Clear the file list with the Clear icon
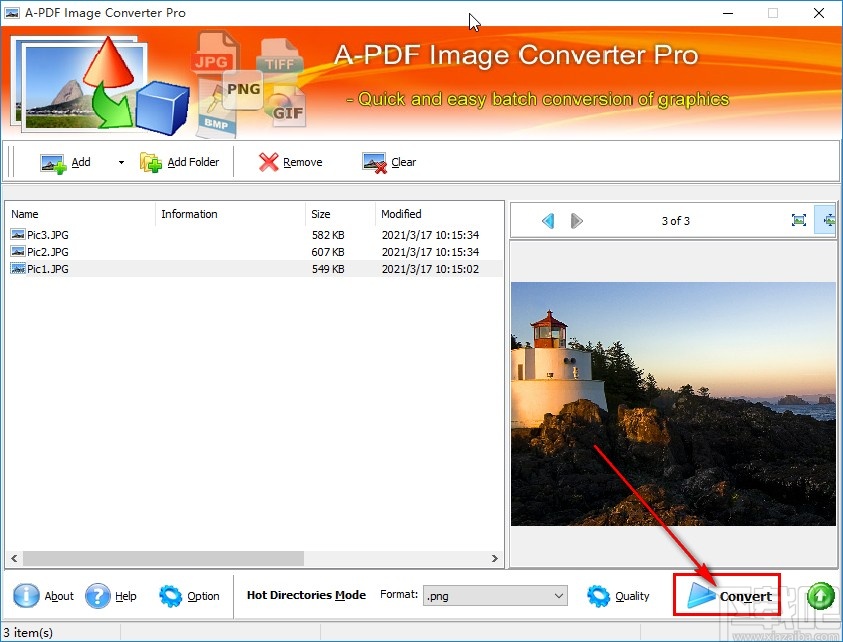Image resolution: width=843 pixels, height=642 pixels. pyautogui.click(x=372, y=161)
